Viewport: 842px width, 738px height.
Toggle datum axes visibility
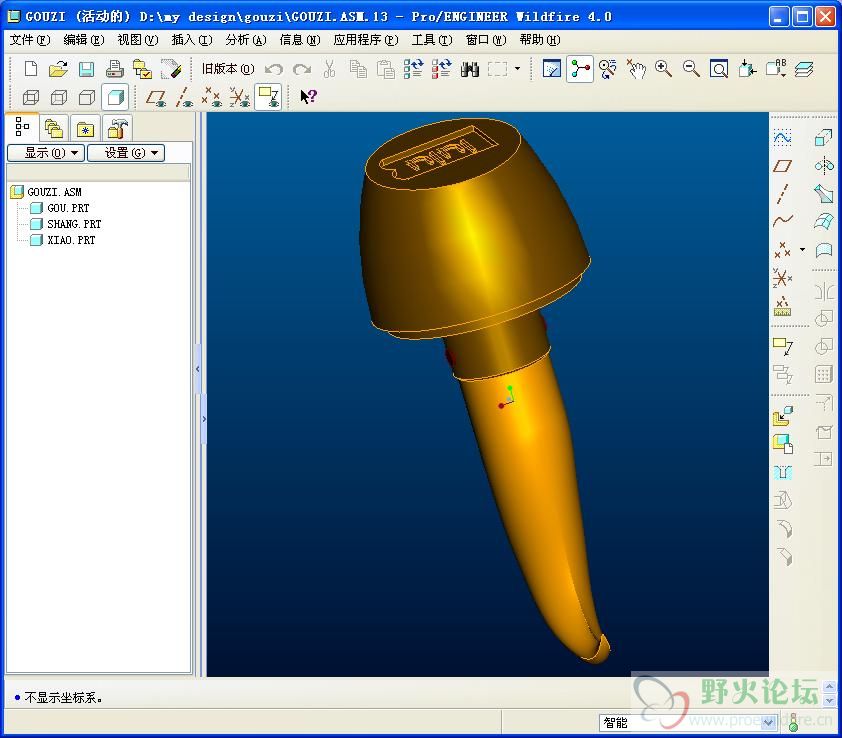coord(184,98)
